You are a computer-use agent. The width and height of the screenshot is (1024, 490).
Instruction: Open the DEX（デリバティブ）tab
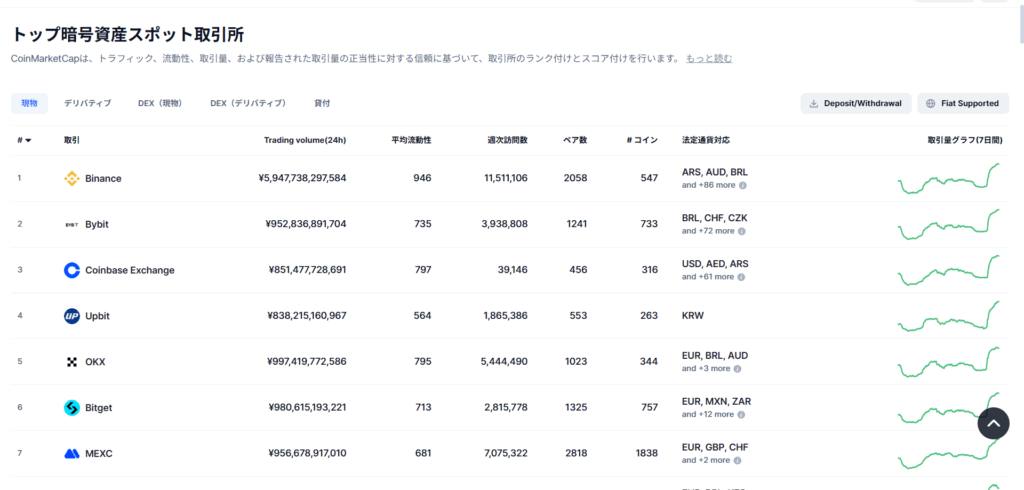coord(249,103)
